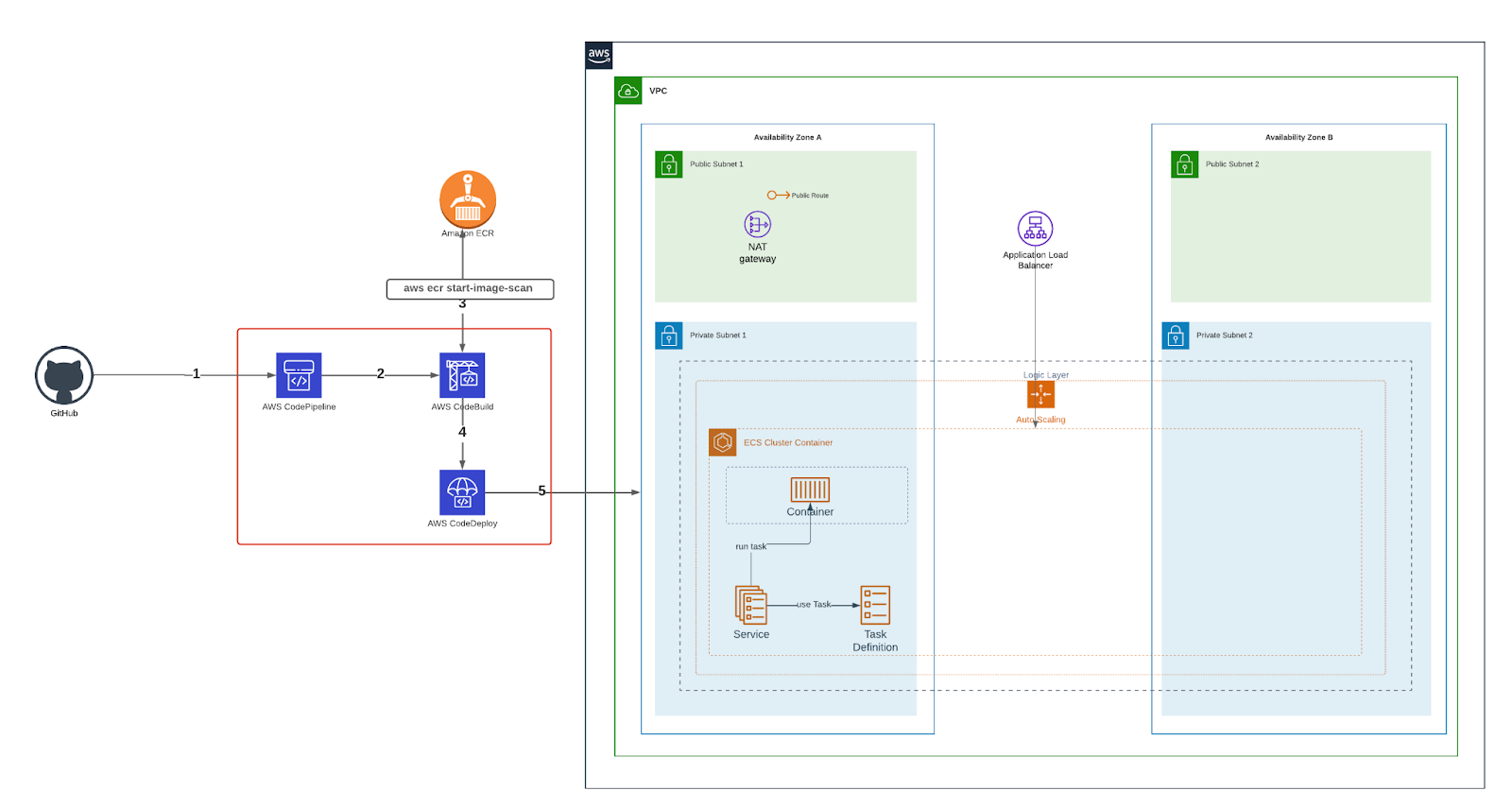Select the Application Load Balancer icon
1512x808 pixels.
click(x=1035, y=229)
